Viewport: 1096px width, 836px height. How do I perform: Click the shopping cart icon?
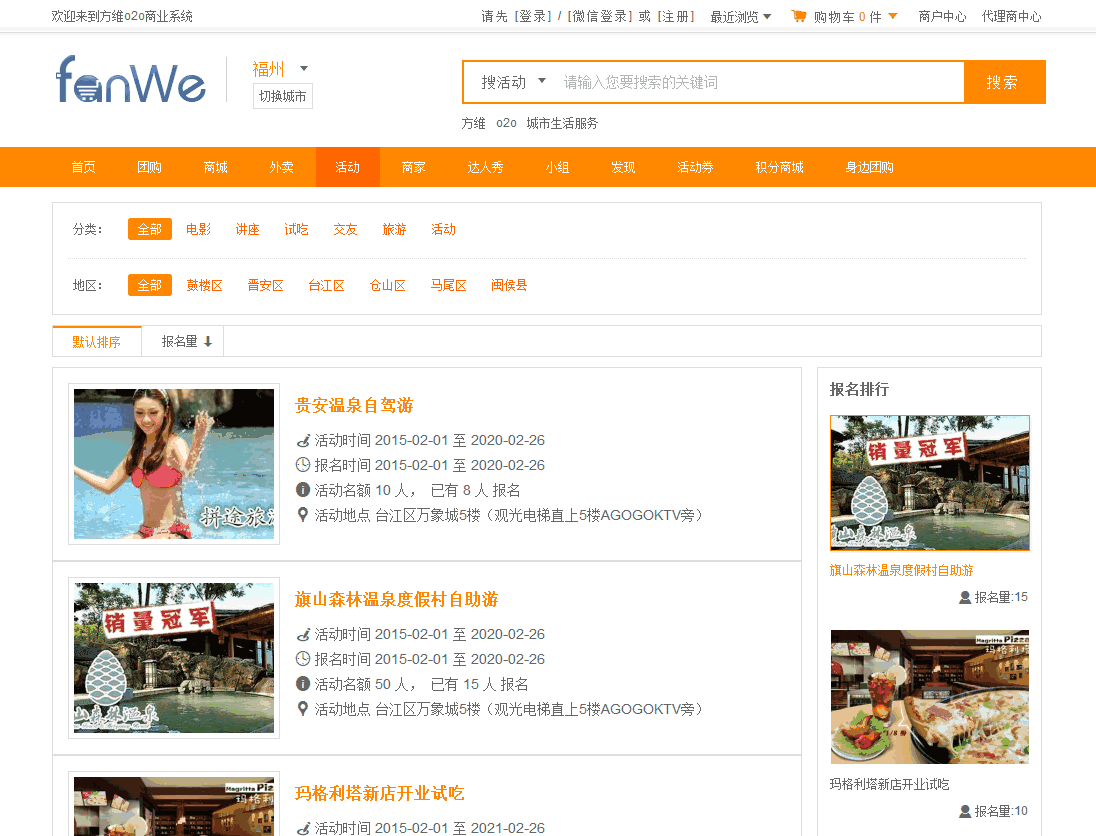pyautogui.click(x=798, y=16)
